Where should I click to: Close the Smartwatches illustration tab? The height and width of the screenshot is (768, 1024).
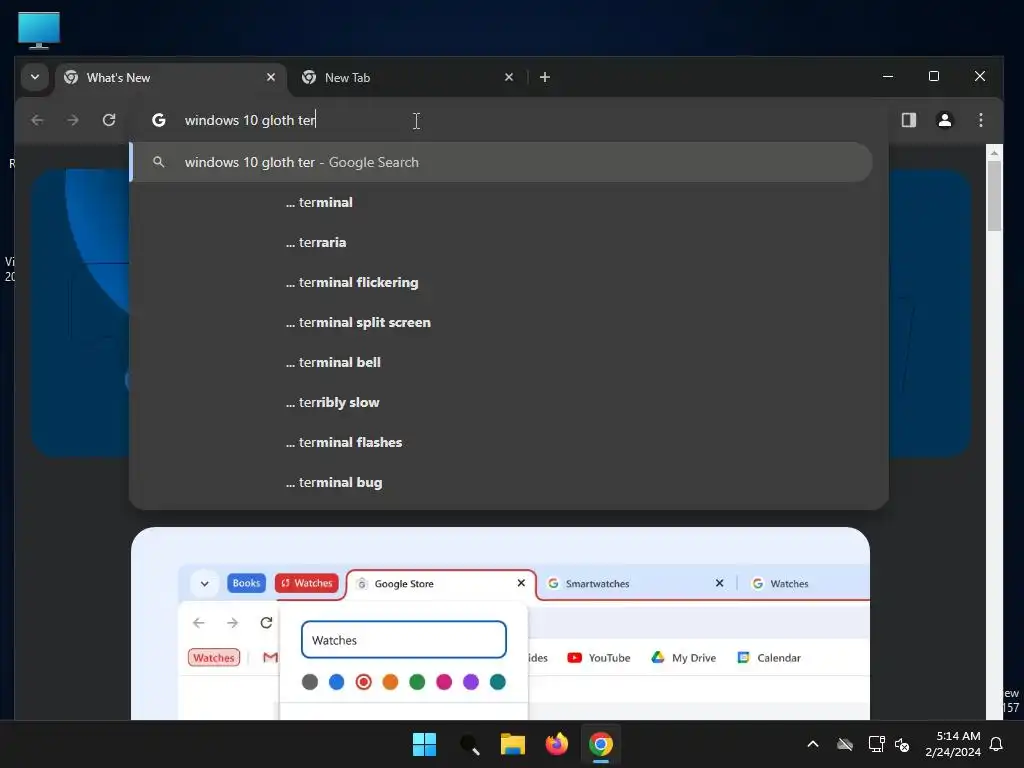tap(719, 583)
